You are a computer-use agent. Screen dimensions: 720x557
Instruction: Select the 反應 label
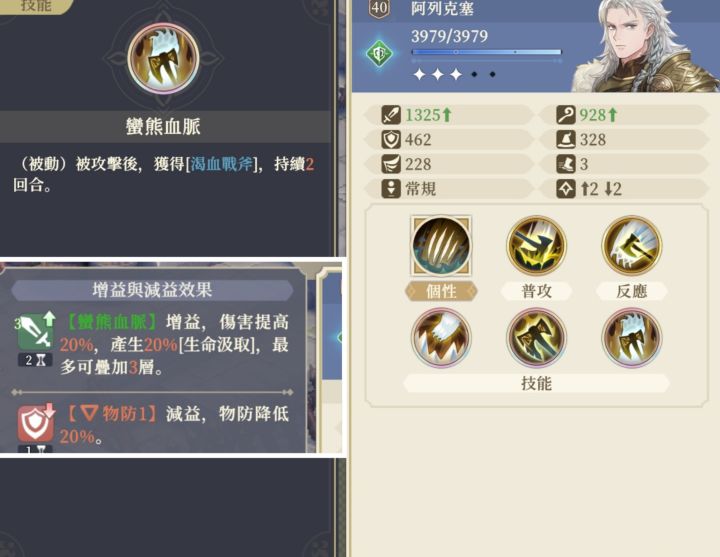coord(632,291)
